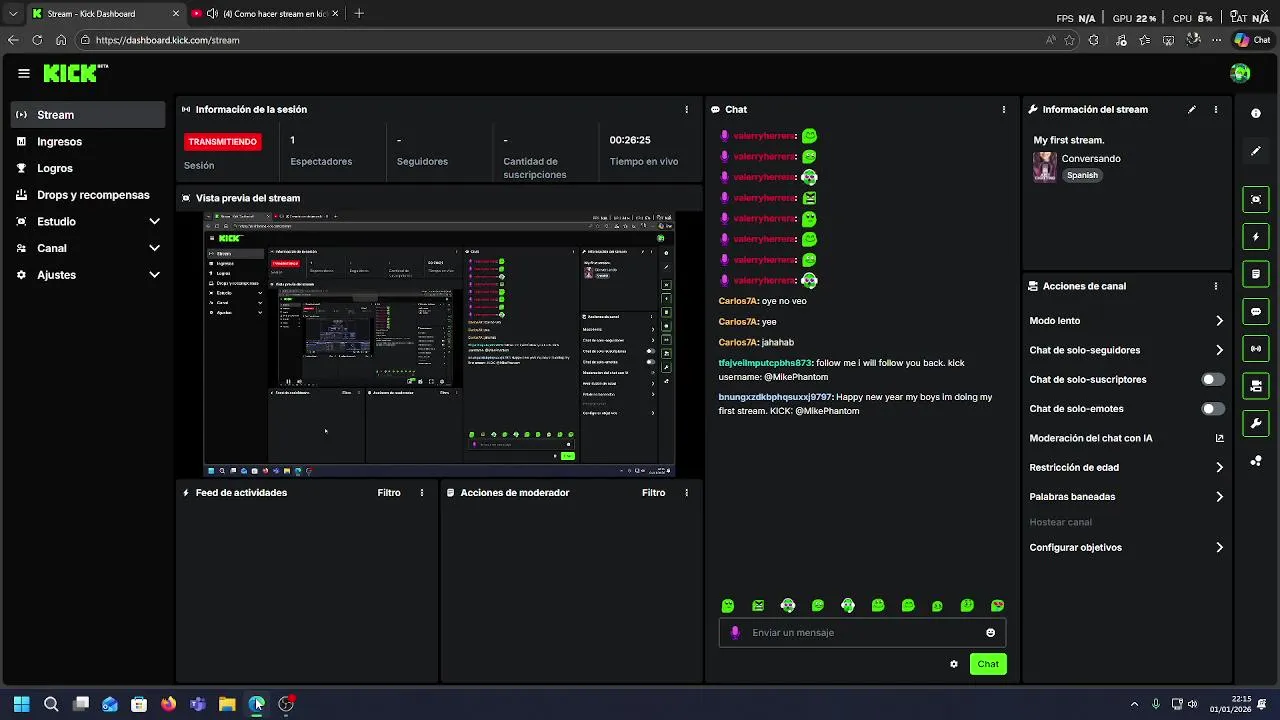Click the Kick logo
Image resolution: width=1280 pixels, height=720 pixels.
click(75, 73)
